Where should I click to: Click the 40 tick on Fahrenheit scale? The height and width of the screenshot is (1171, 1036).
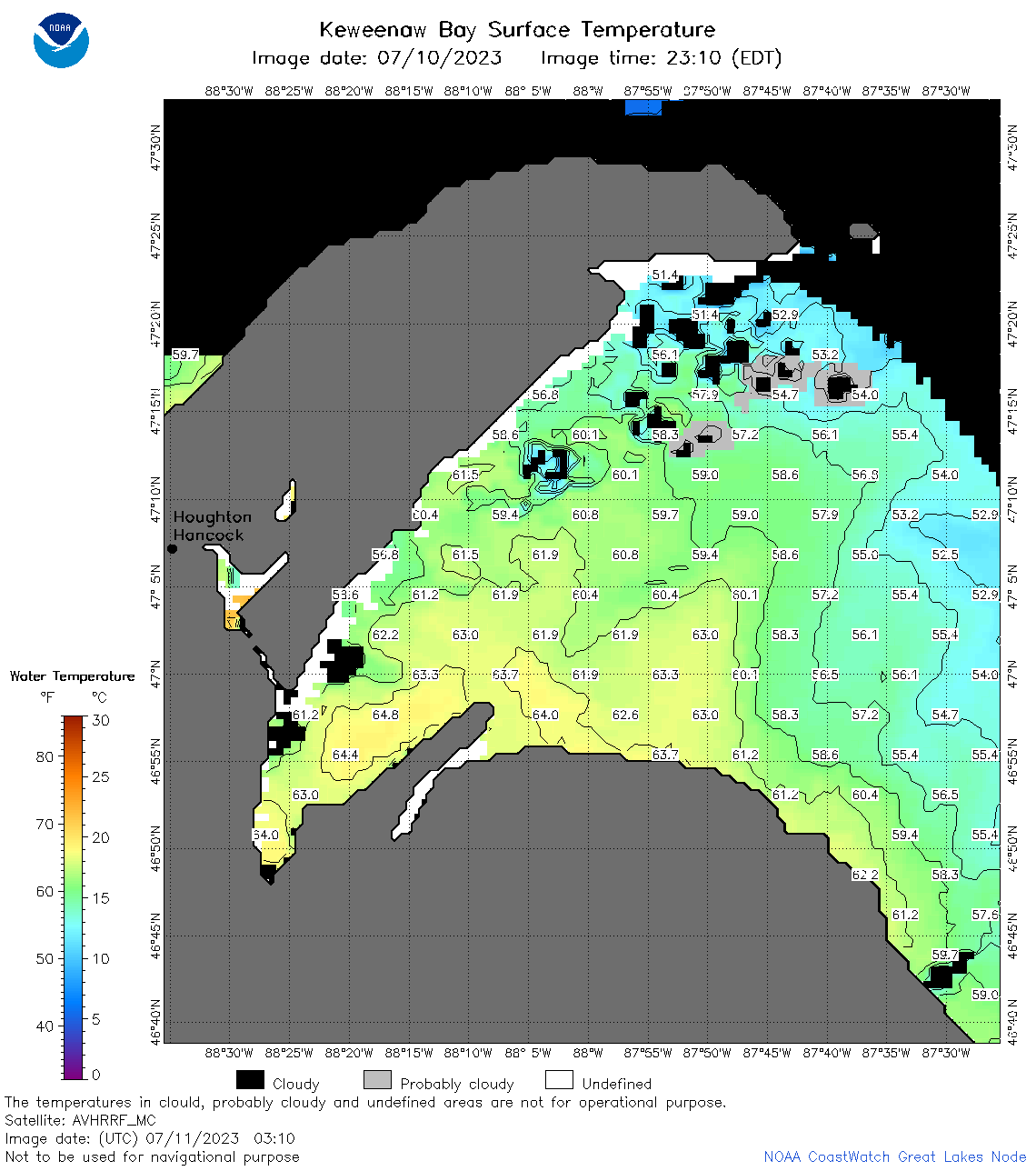(45, 1026)
